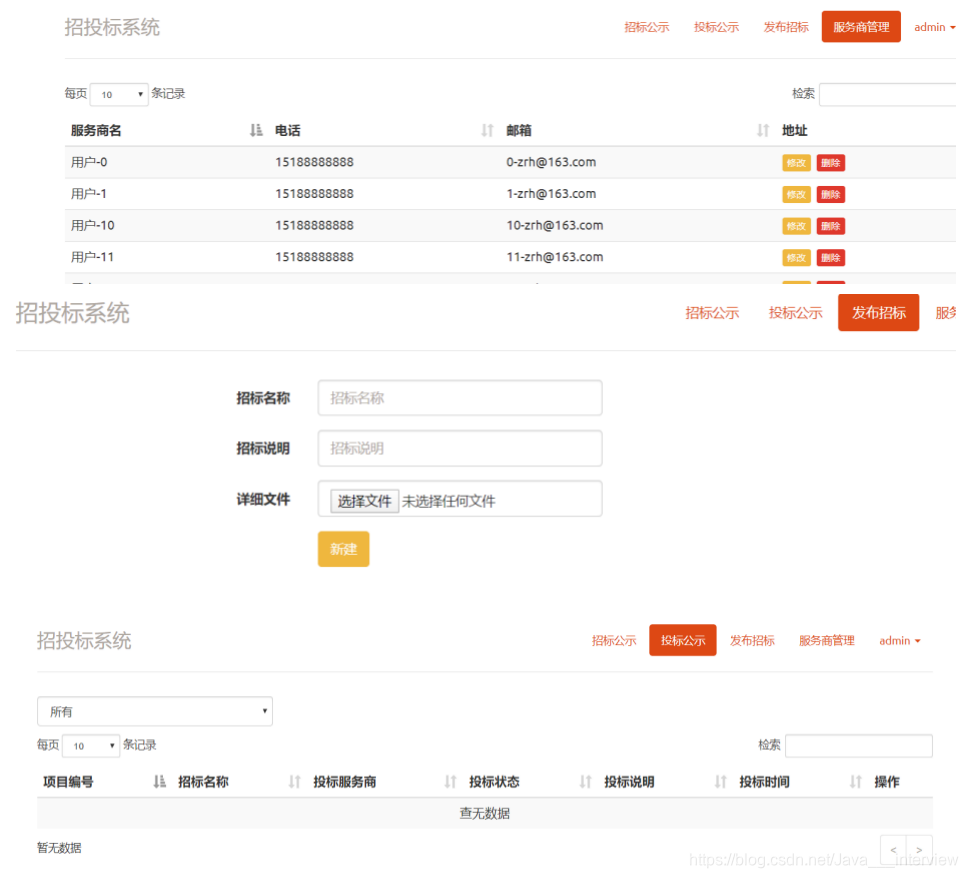
Task: Open the 所有 filter dropdown
Action: (x=155, y=711)
